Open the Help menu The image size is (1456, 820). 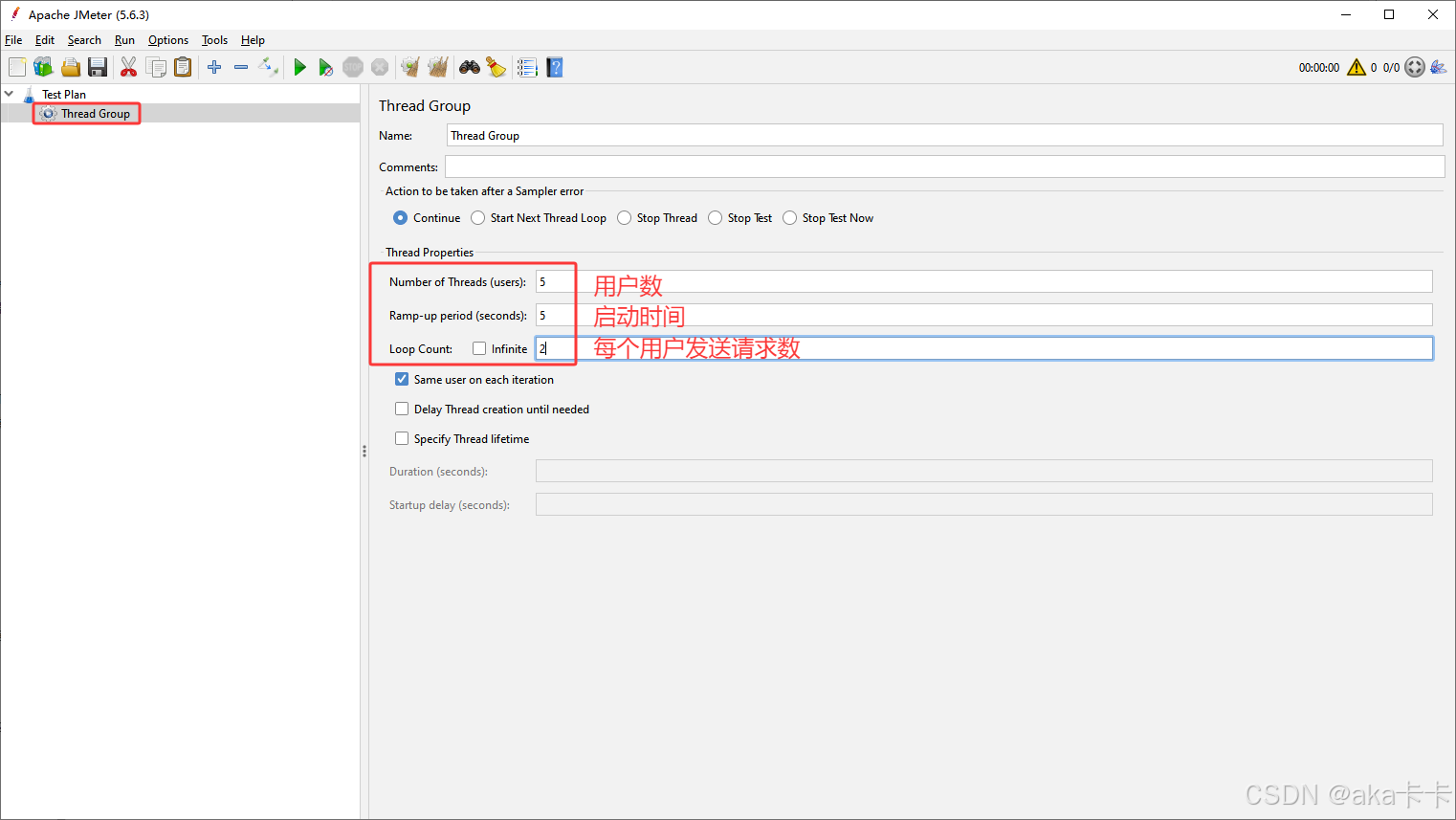click(x=253, y=40)
